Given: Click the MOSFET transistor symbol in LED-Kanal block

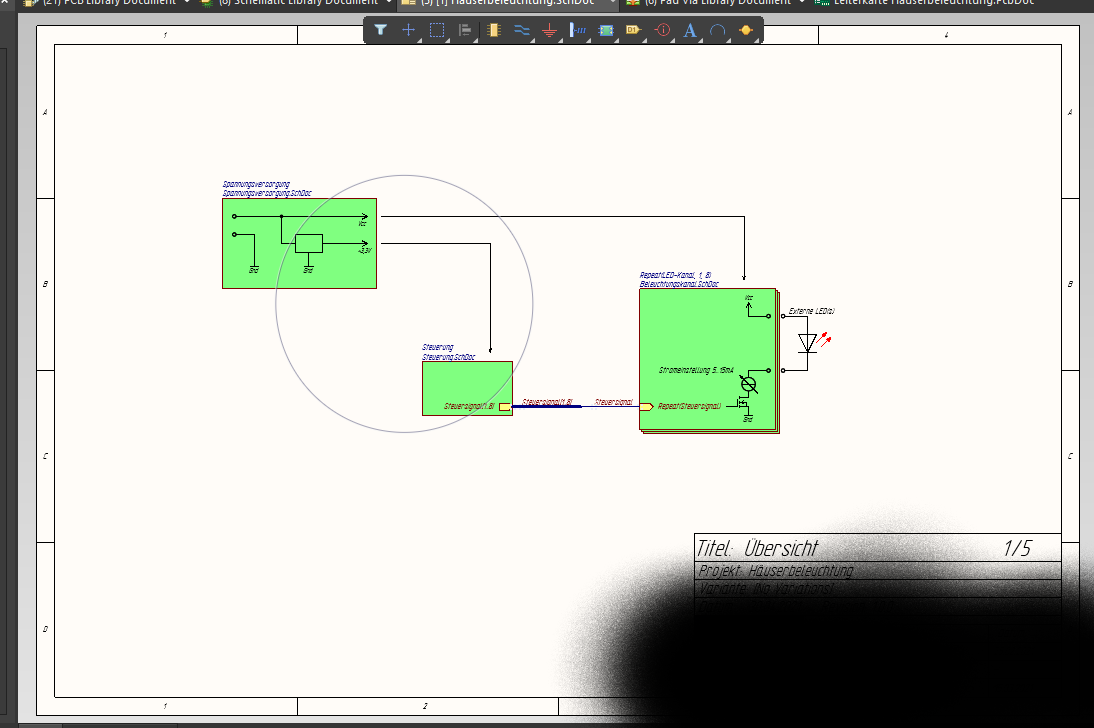Looking at the screenshot, I should 742,403.
